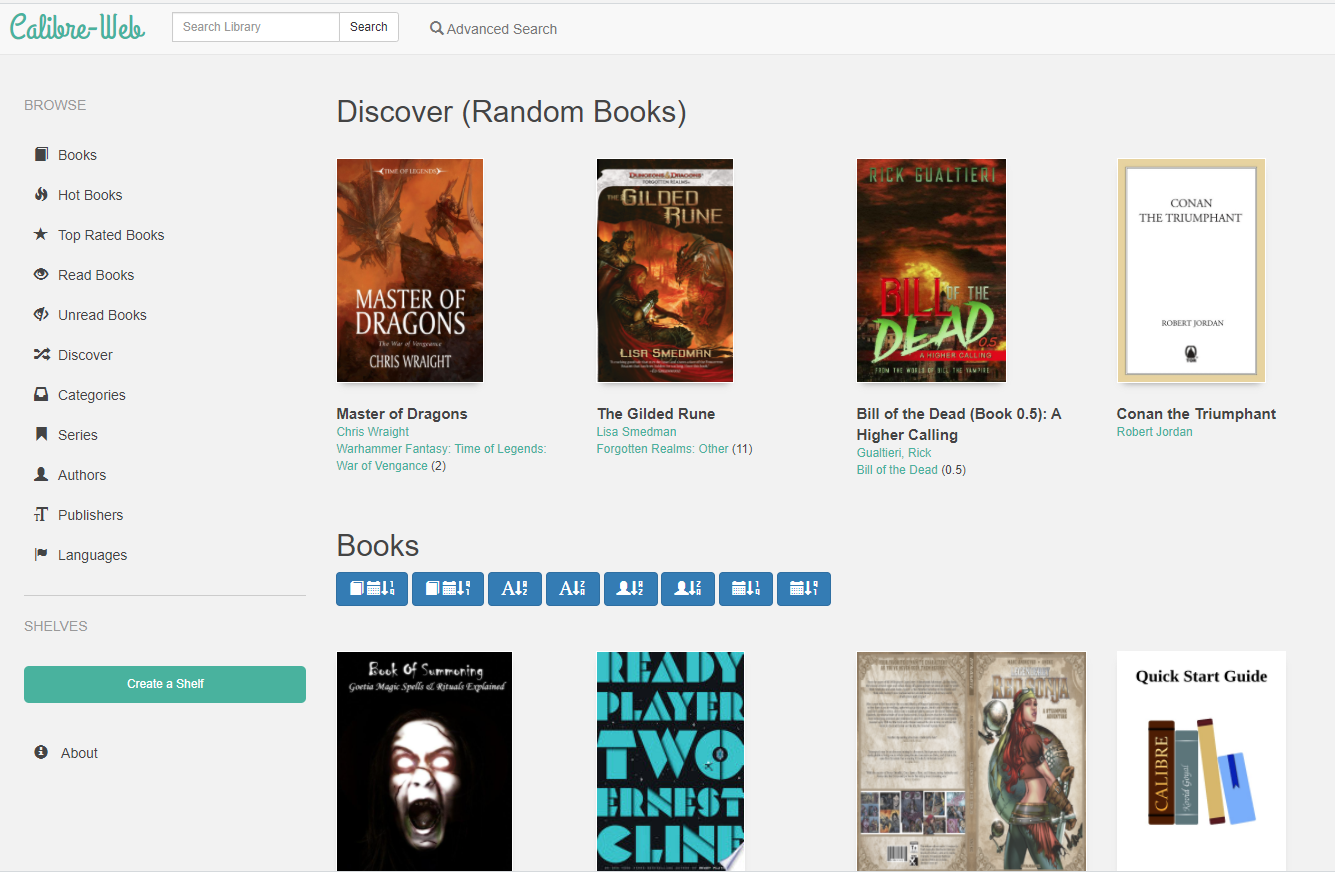Screen dimensions: 1335x875
Task: Sort by publishing date descending (calendar 9-1)
Action: (x=804, y=589)
